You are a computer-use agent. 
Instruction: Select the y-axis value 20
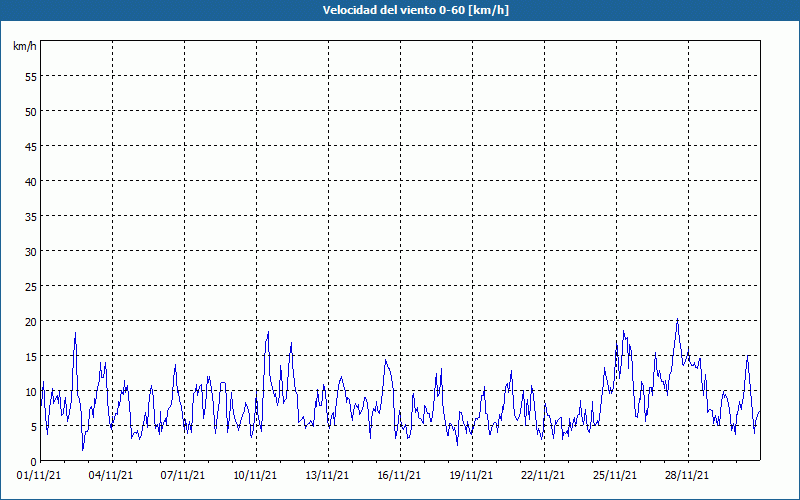(31, 321)
